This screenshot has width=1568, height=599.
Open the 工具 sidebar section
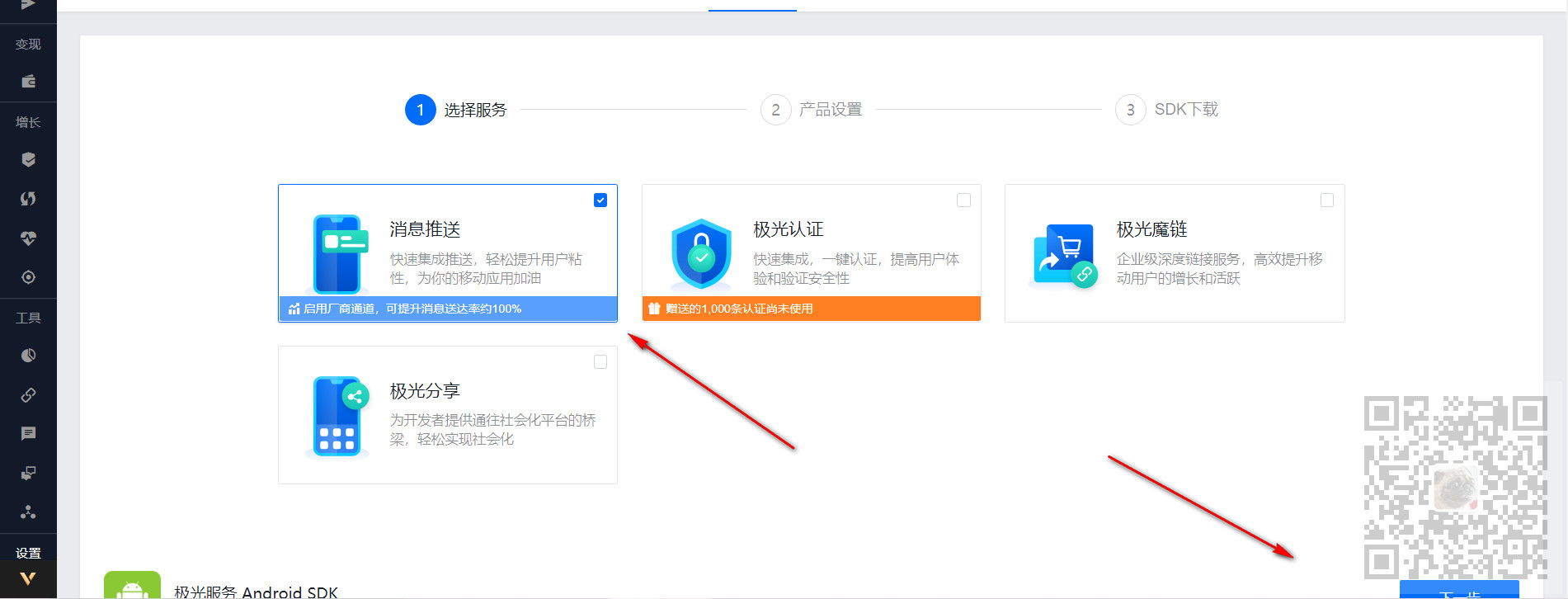tap(28, 318)
